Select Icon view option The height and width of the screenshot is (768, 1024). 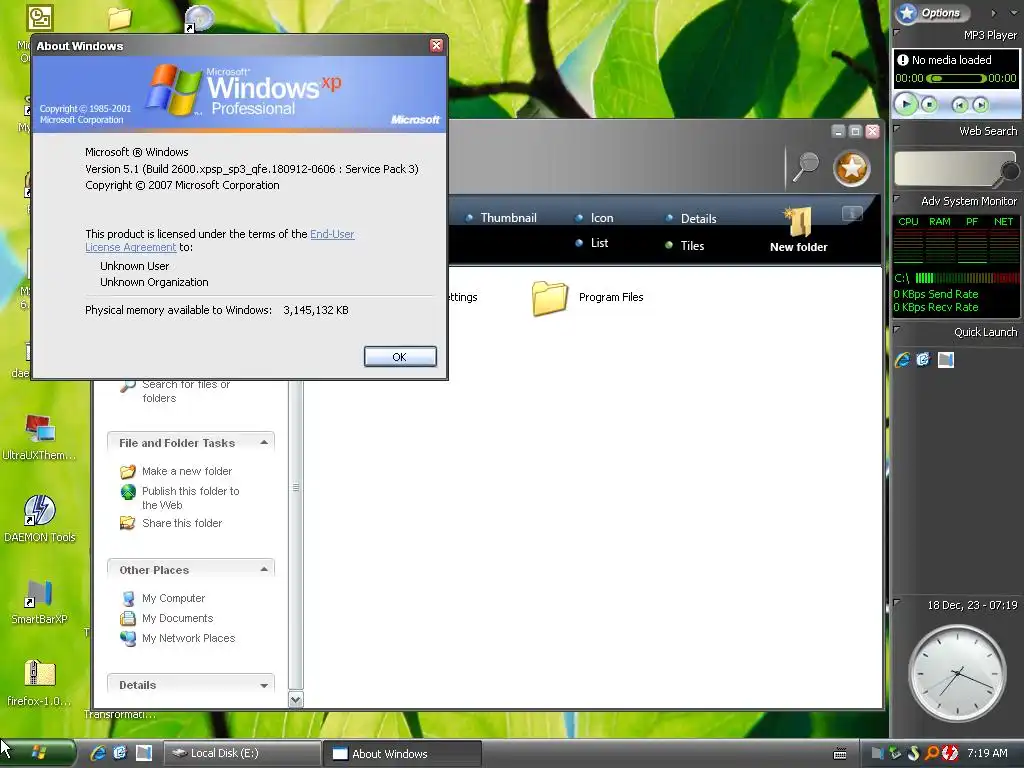pos(594,217)
